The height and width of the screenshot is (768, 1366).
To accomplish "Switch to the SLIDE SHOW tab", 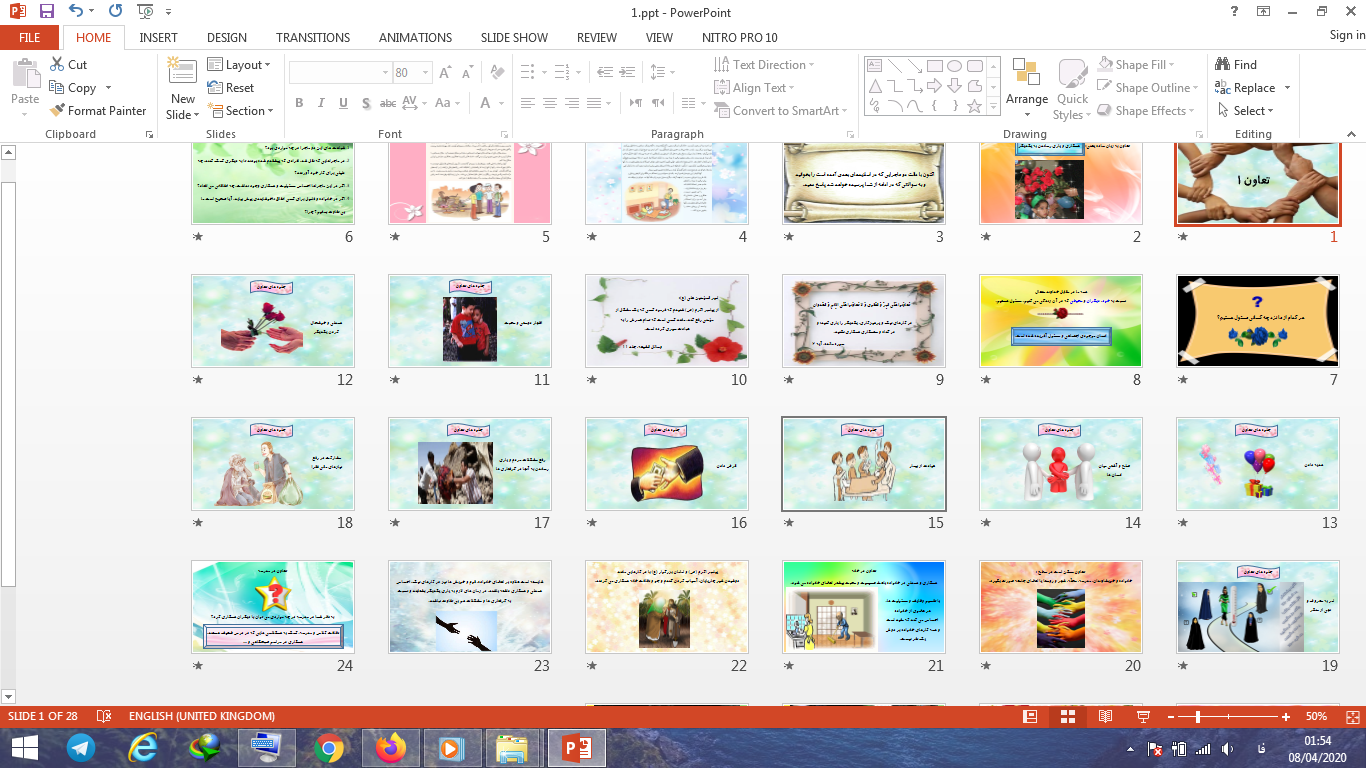I will [x=514, y=37].
